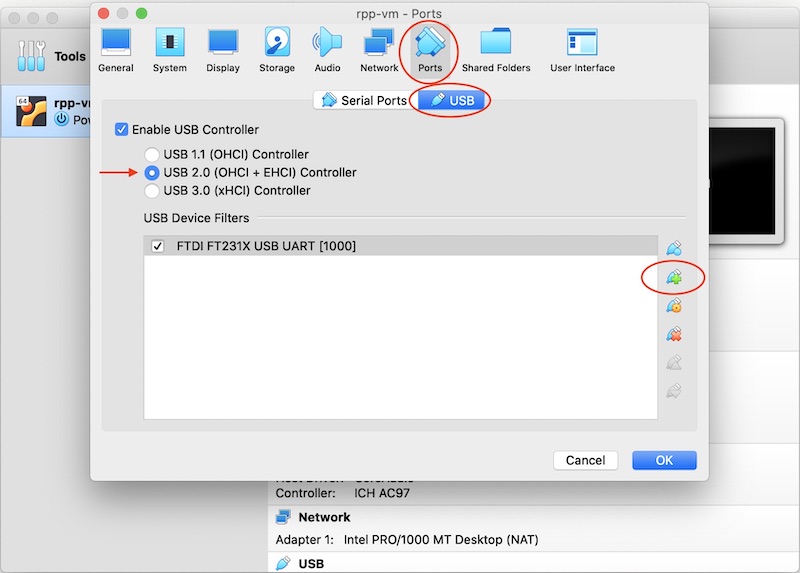The width and height of the screenshot is (800, 573).
Task: Move the selected USB filter down
Action: tap(674, 391)
